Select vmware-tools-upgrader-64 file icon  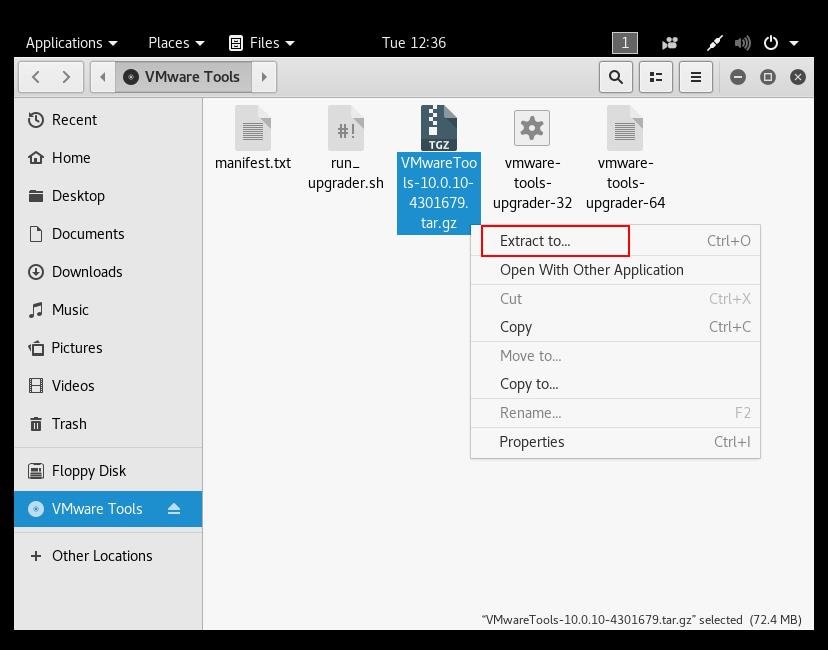pyautogui.click(x=625, y=128)
